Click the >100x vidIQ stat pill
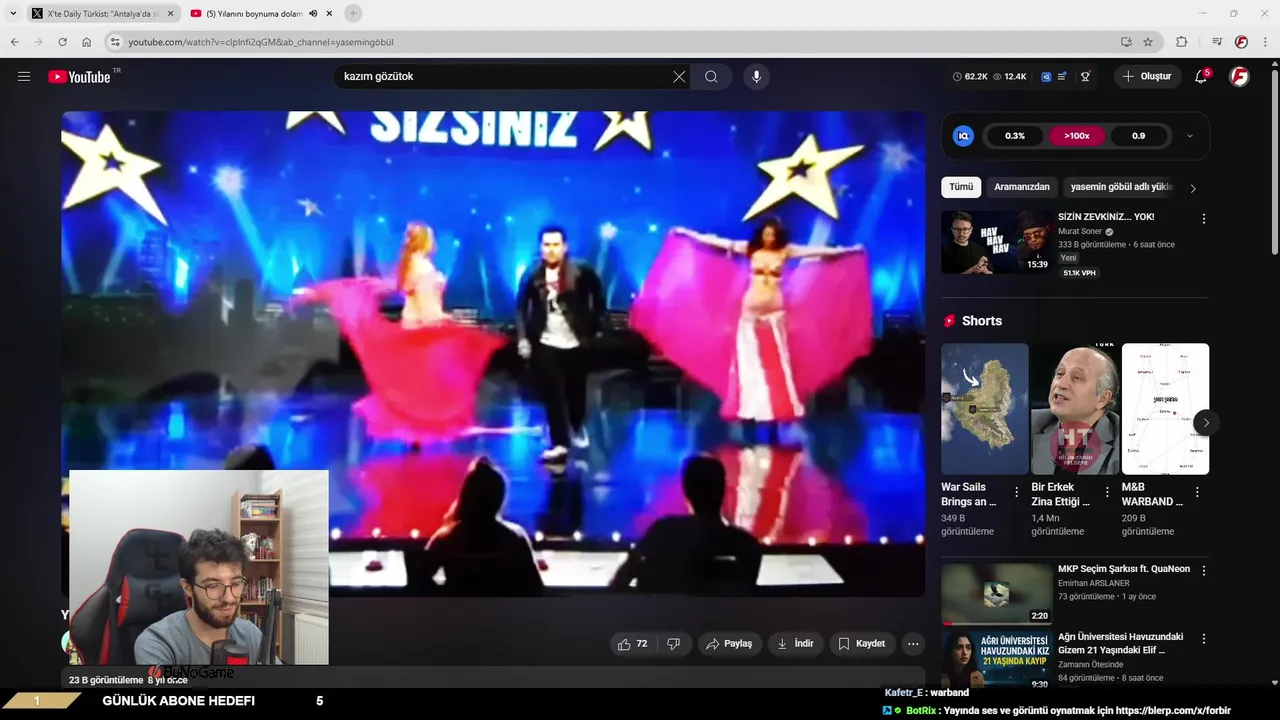 (1077, 136)
